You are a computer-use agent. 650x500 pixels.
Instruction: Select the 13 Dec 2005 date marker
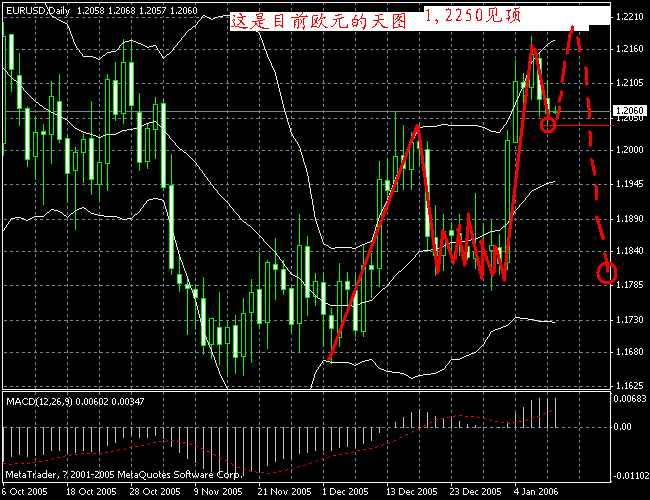click(x=411, y=492)
